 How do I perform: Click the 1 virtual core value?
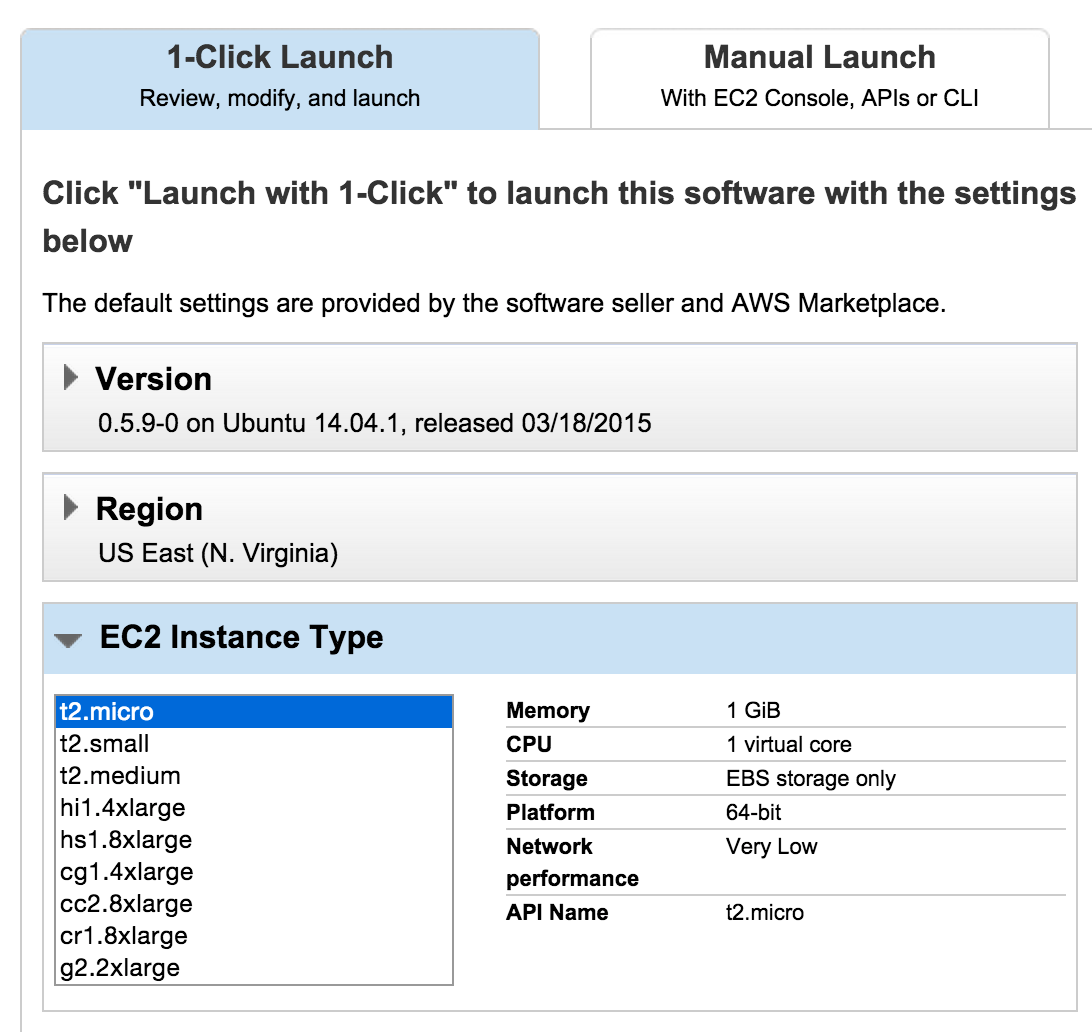click(788, 744)
